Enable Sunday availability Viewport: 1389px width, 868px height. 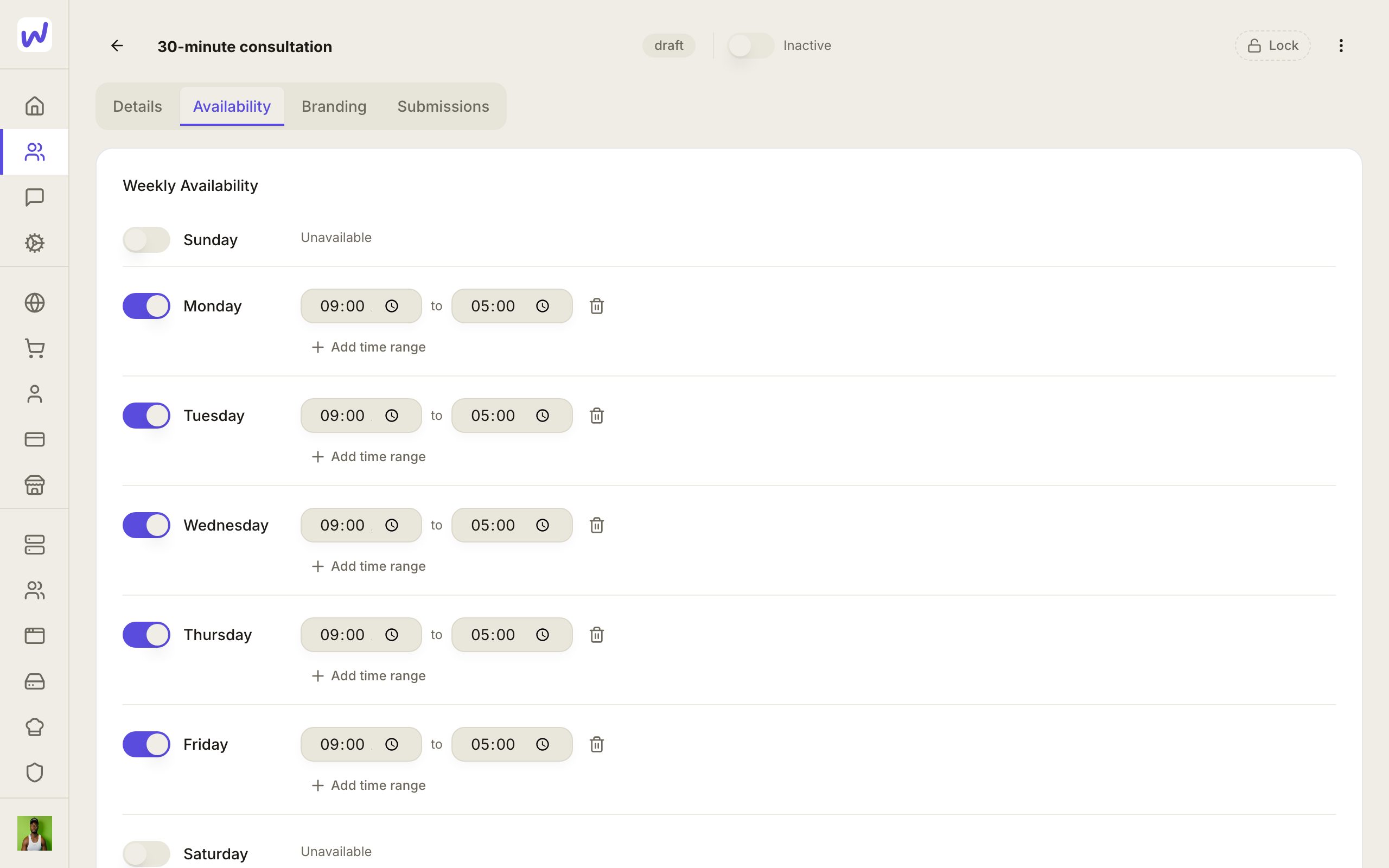[x=146, y=240]
